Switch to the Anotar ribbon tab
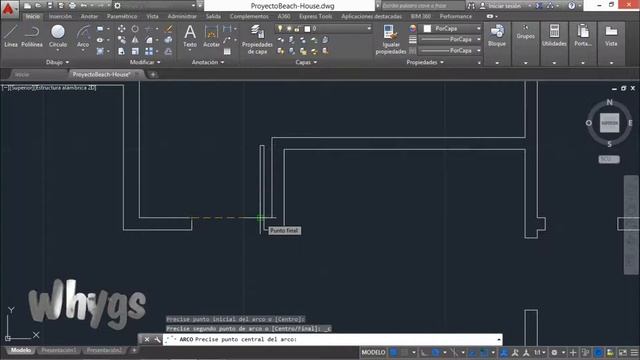Screen dimensions: 640x360 (89, 16)
